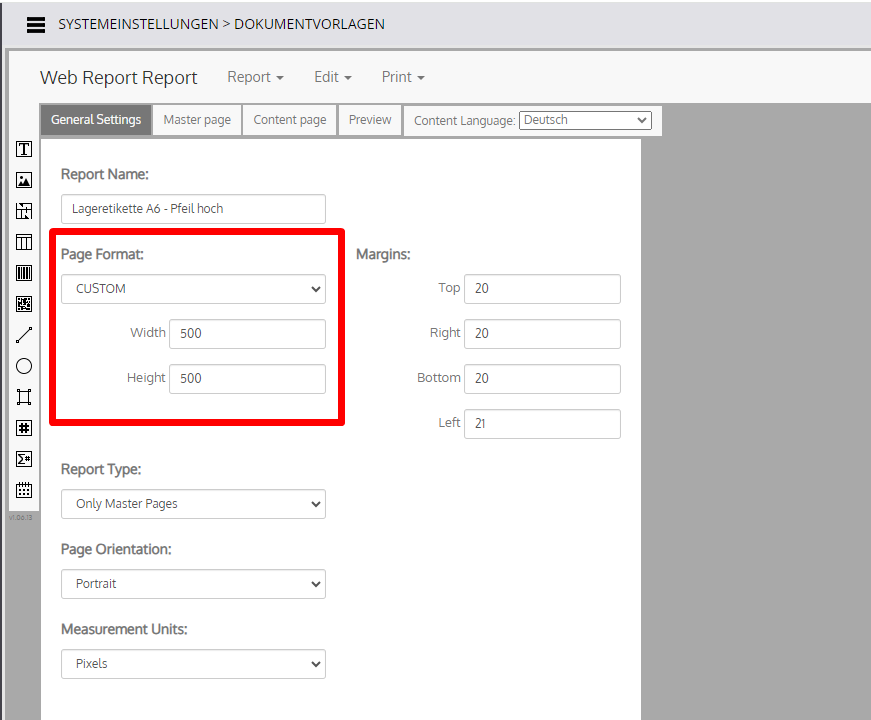Open the Content Language dropdown

pyautogui.click(x=585, y=120)
